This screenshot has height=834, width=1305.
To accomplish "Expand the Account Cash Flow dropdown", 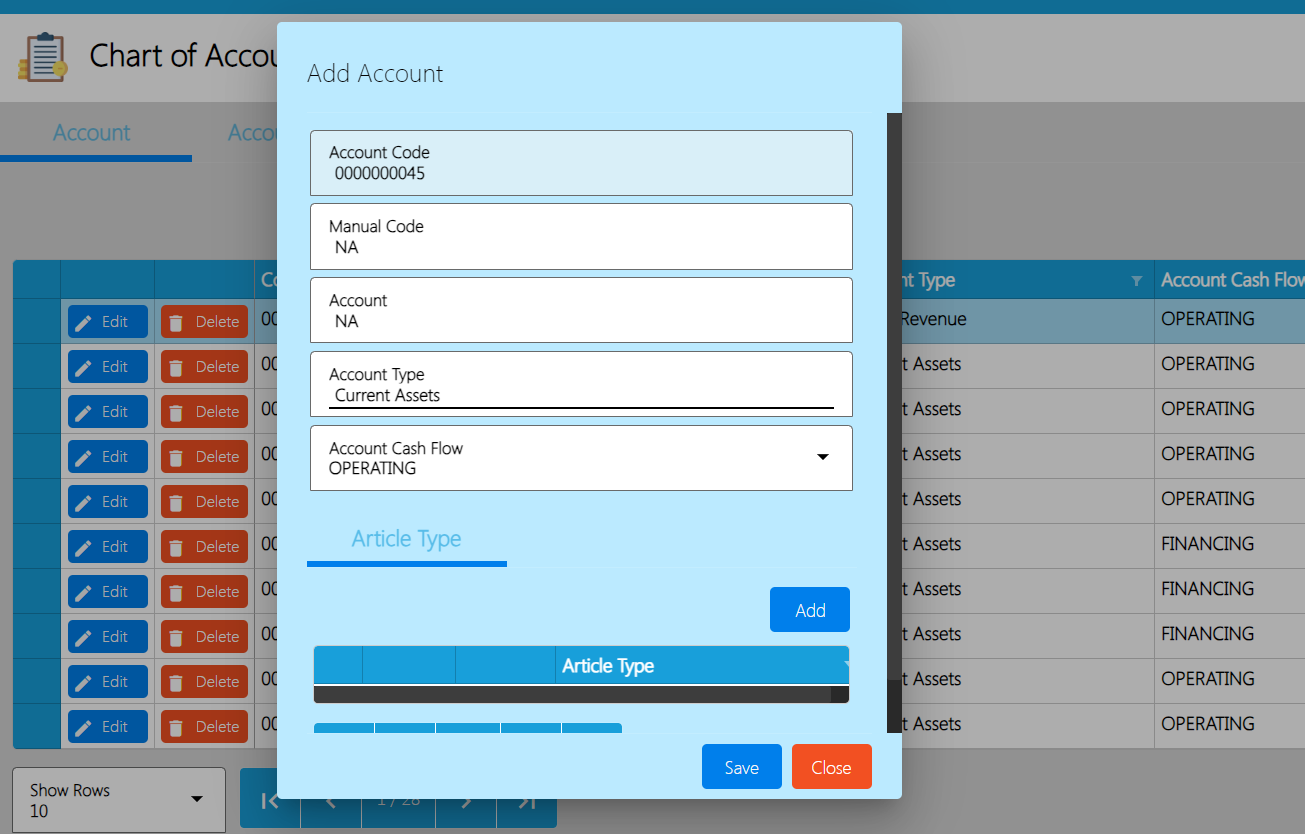I will click(x=822, y=457).
